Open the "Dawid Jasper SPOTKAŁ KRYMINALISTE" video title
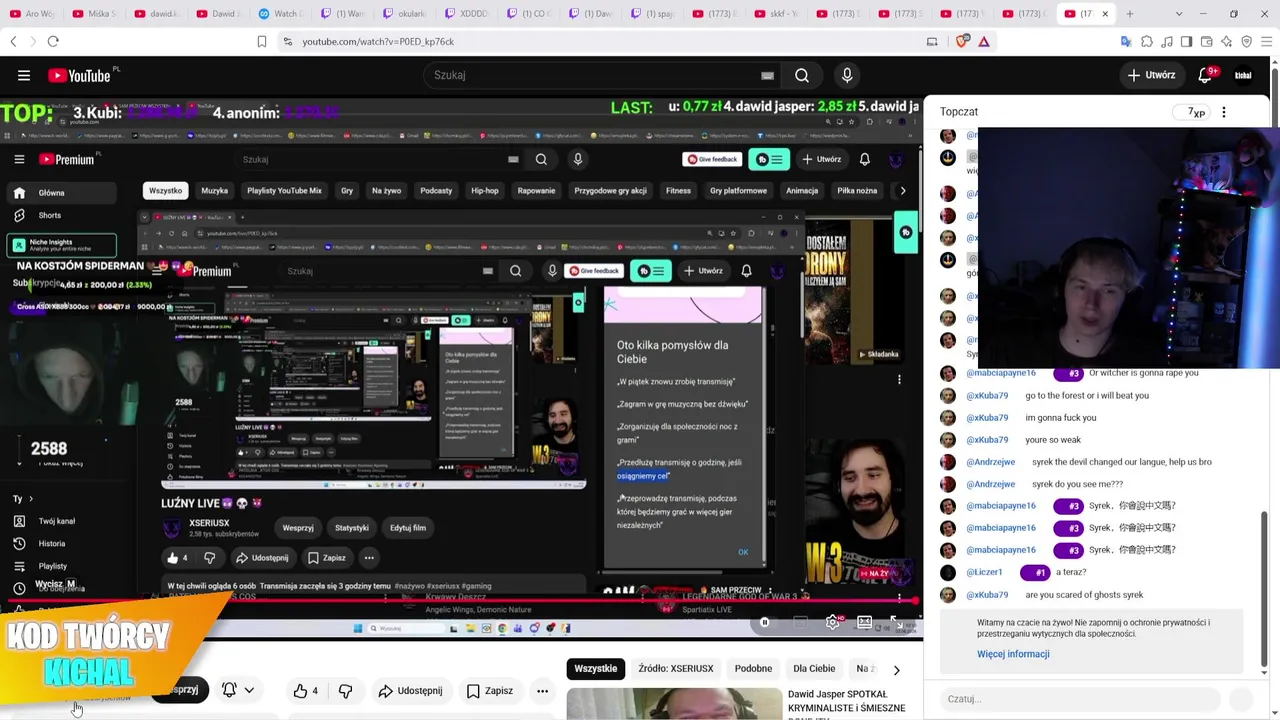 pos(846,701)
